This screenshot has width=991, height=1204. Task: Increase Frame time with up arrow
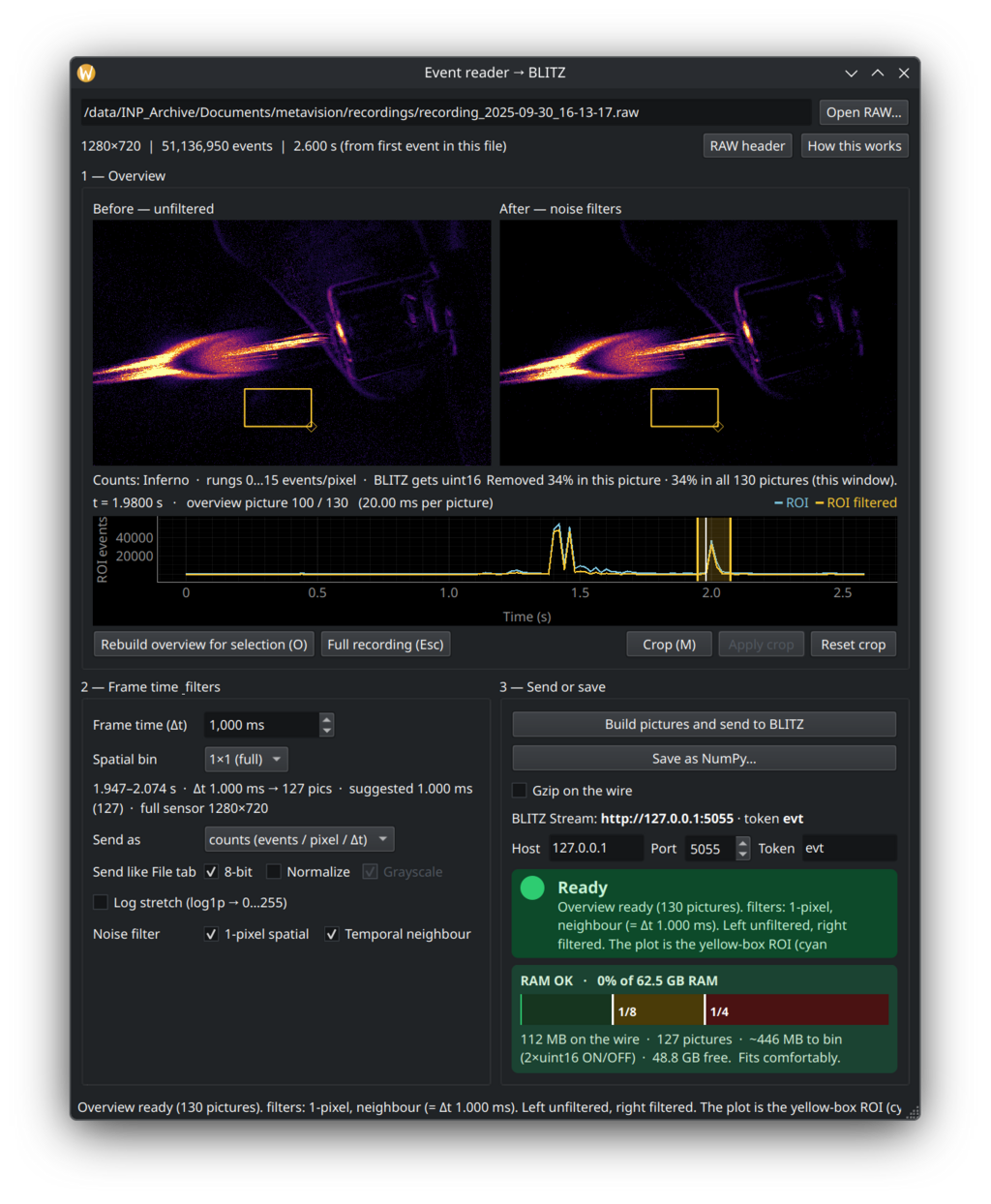(326, 719)
